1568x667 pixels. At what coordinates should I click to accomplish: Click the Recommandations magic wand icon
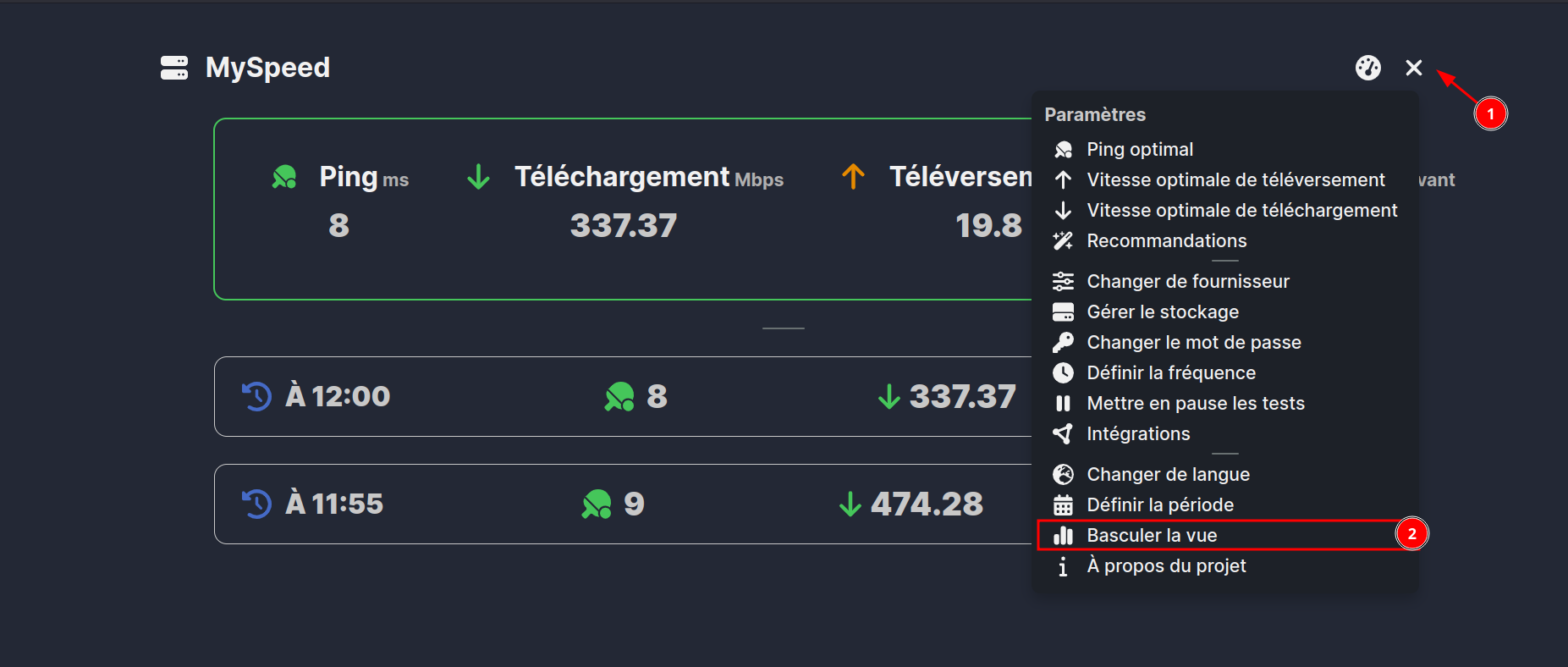(1063, 241)
